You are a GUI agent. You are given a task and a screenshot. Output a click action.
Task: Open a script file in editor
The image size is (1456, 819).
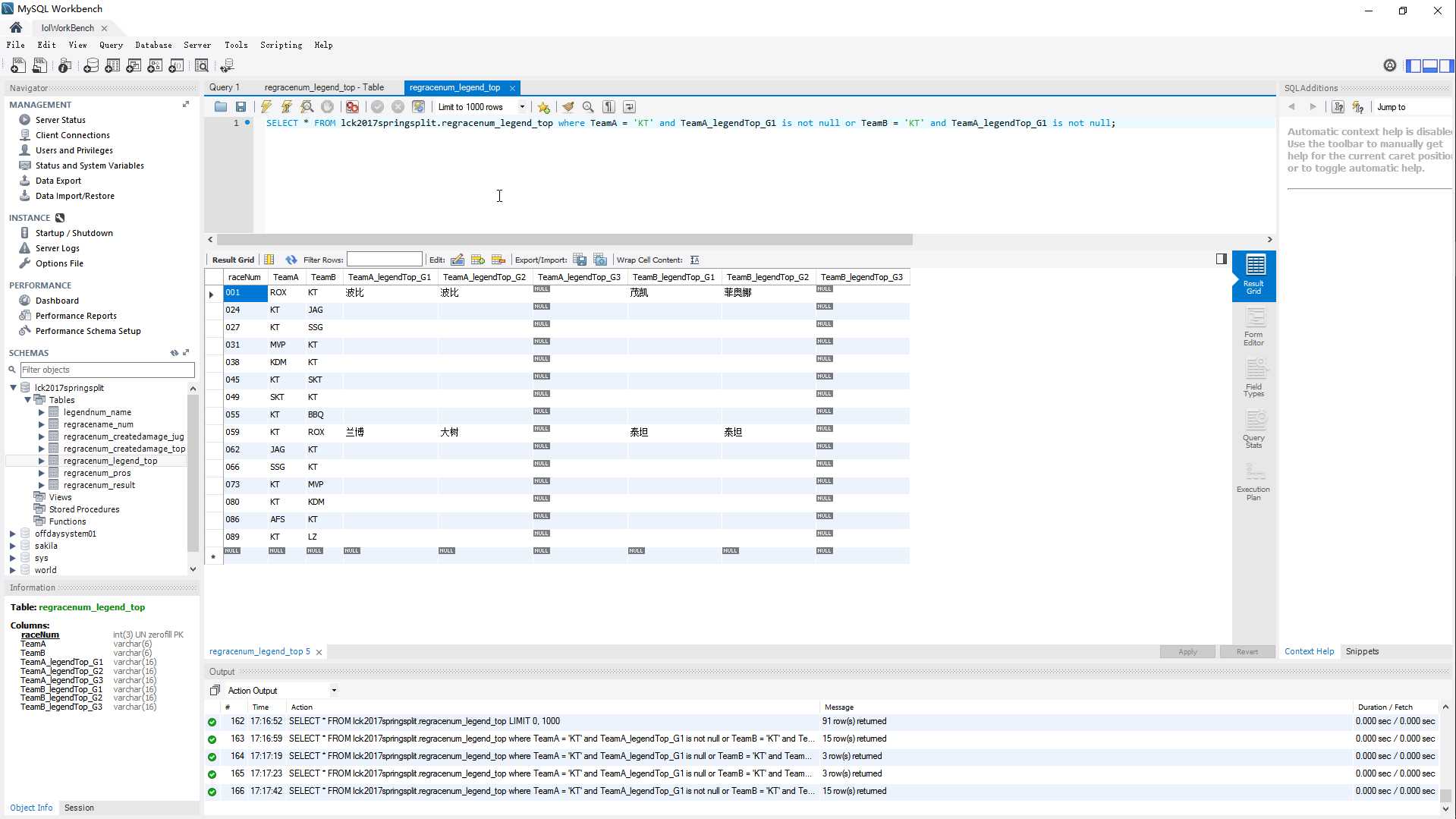[x=221, y=107]
